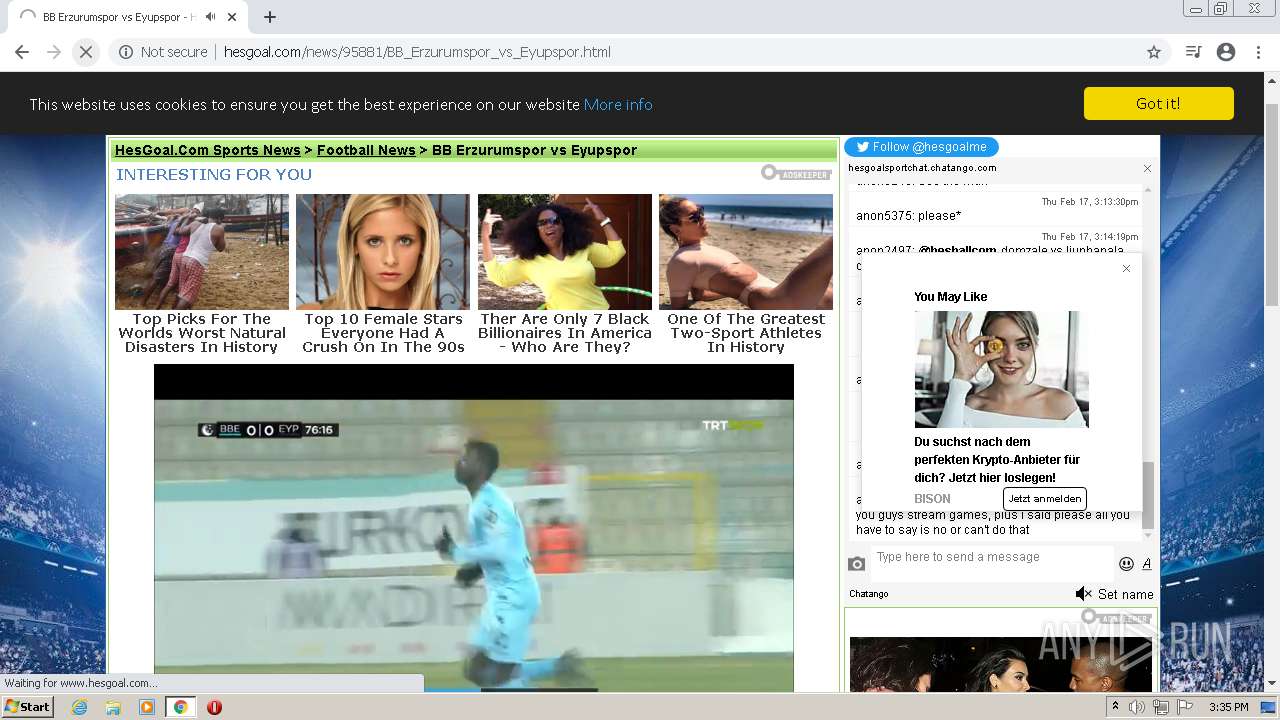Open the red Opera taskbar icon
The image size is (1280, 720).
[x=214, y=707]
